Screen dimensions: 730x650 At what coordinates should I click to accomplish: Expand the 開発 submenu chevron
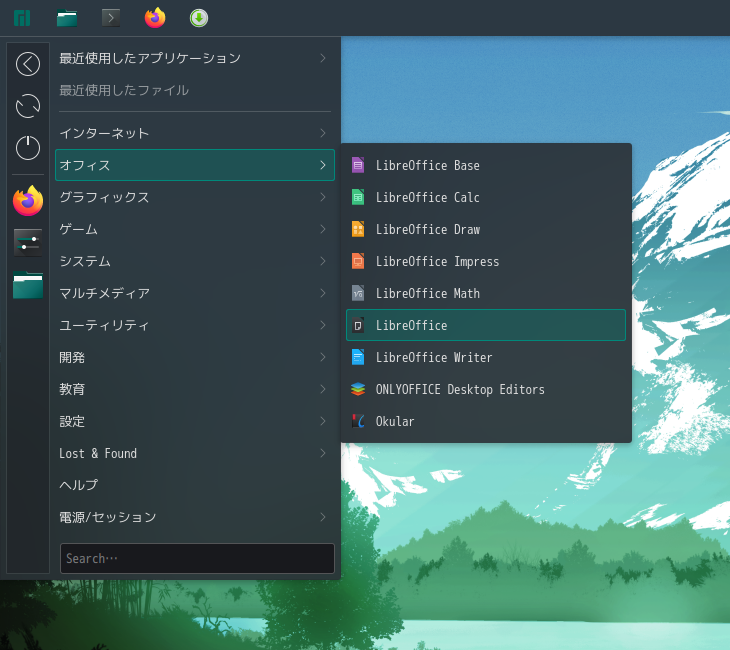pos(323,357)
